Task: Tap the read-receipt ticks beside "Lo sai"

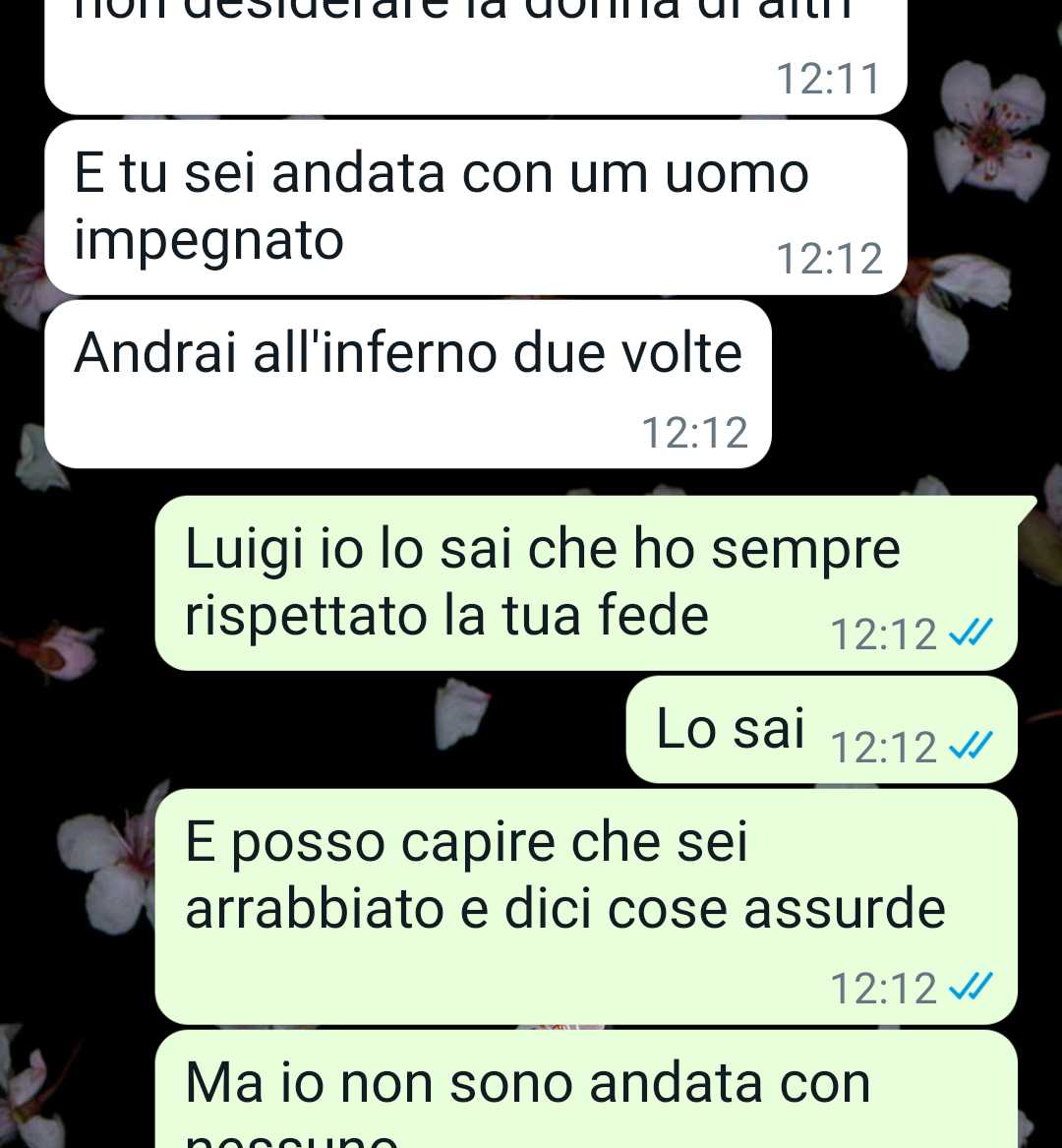Action: coord(971,746)
